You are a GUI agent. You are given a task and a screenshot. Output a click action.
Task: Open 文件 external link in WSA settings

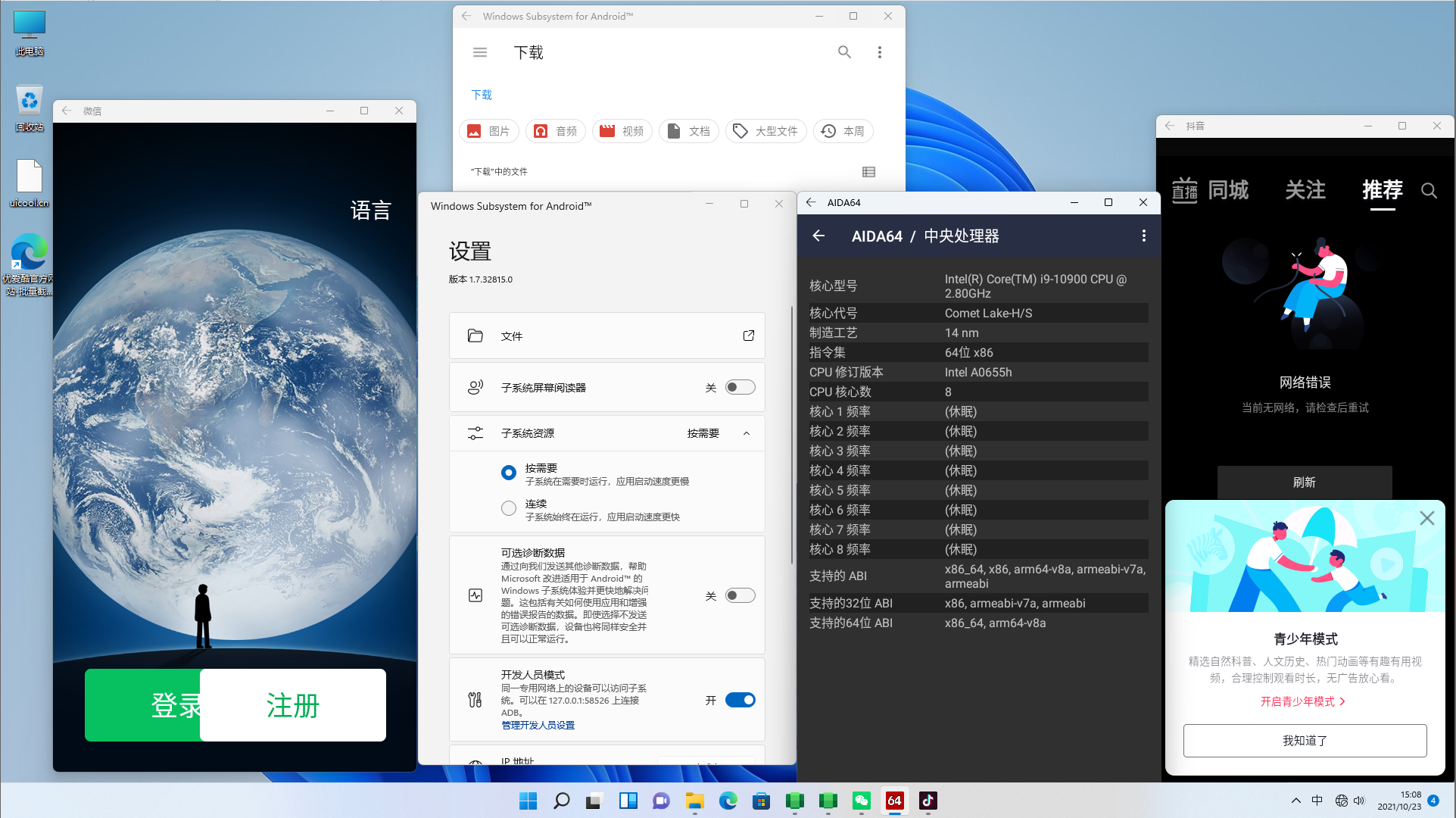click(x=748, y=336)
